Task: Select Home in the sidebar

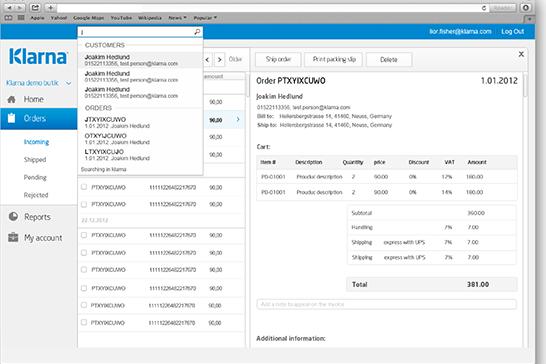Action: point(33,100)
